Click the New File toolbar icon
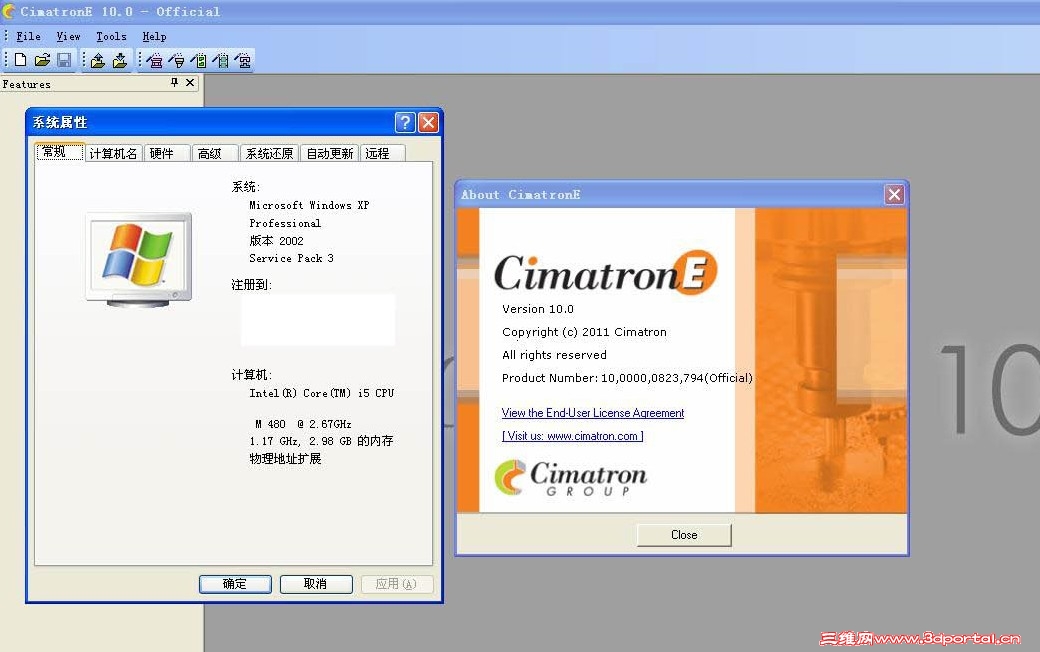The image size is (1040, 652). click(x=21, y=60)
